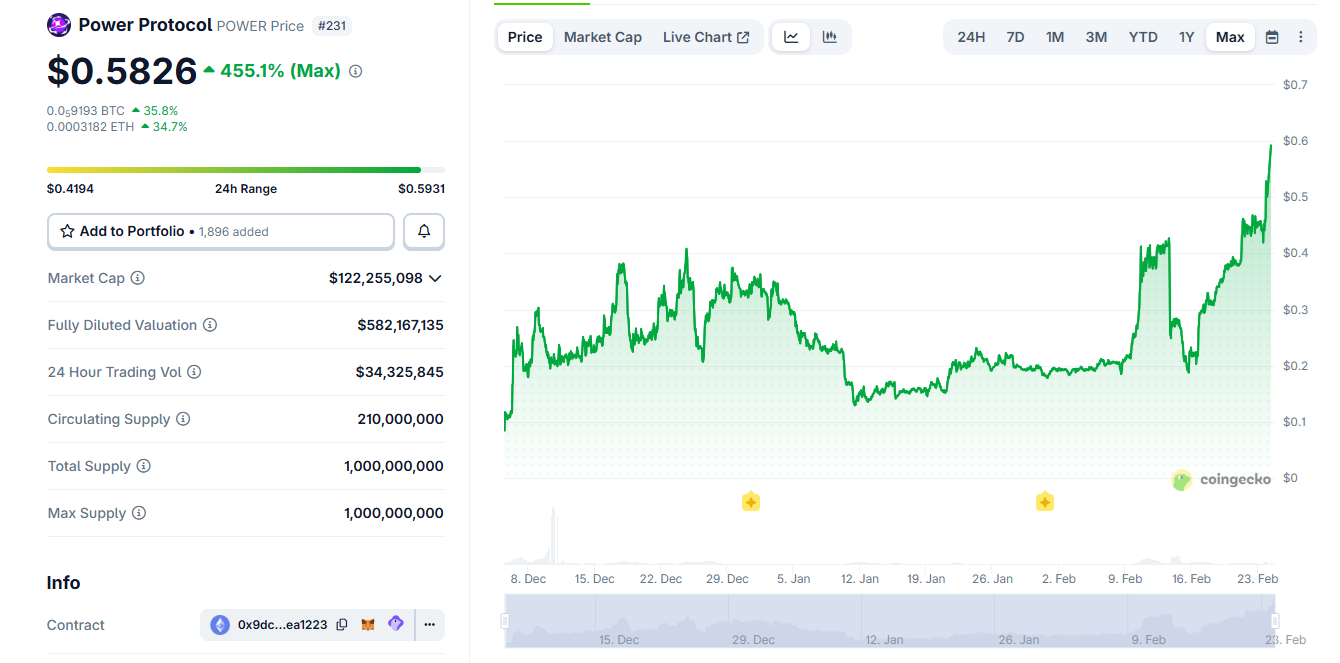Open the chart three-dot options menu
Screen dimensions: 1340x663
point(1301,36)
